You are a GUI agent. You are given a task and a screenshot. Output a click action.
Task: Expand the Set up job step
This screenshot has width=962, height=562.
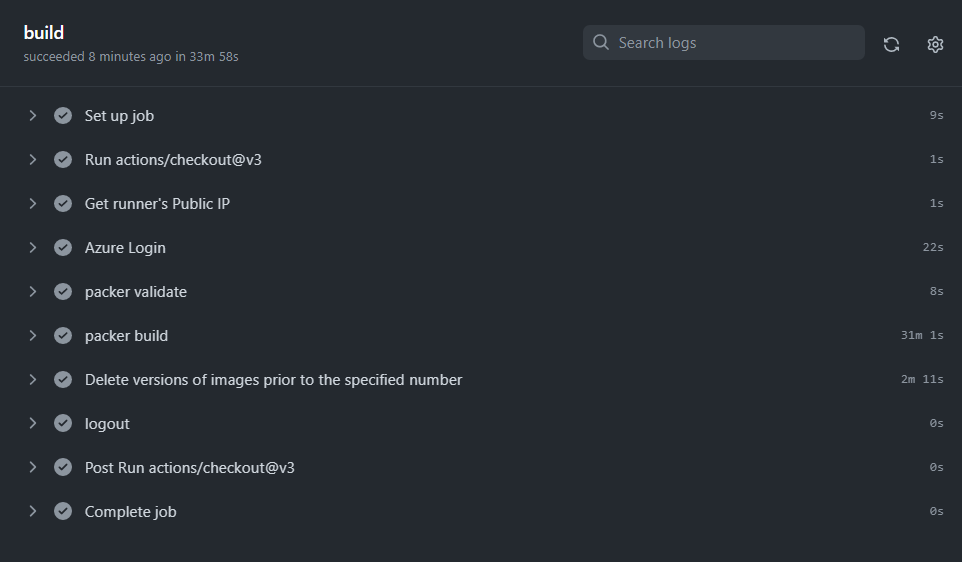pos(33,116)
